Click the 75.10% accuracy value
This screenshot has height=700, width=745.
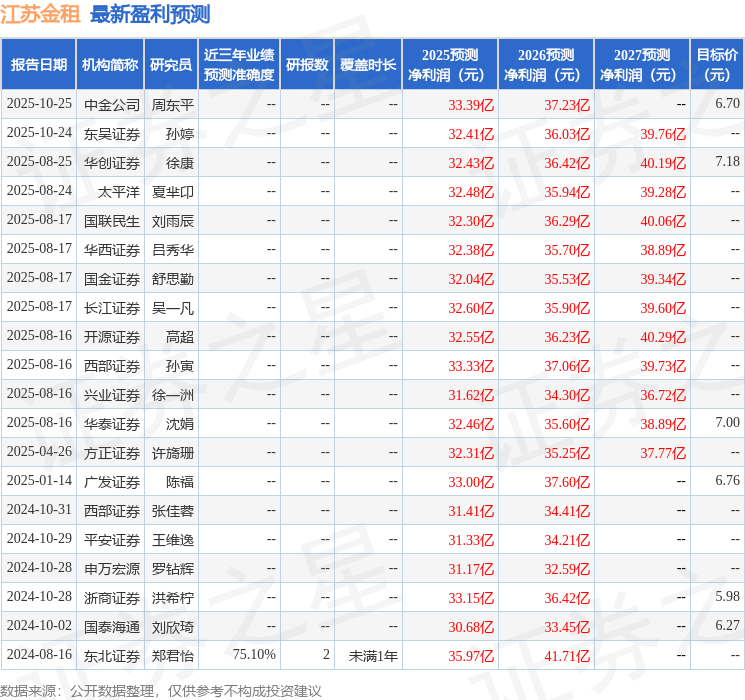(x=254, y=655)
